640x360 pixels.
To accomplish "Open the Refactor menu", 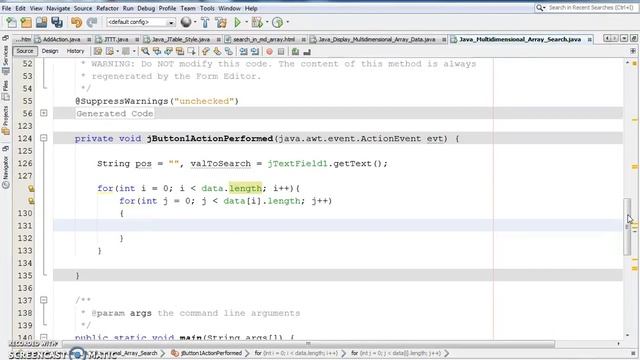I will (x=107, y=8).
